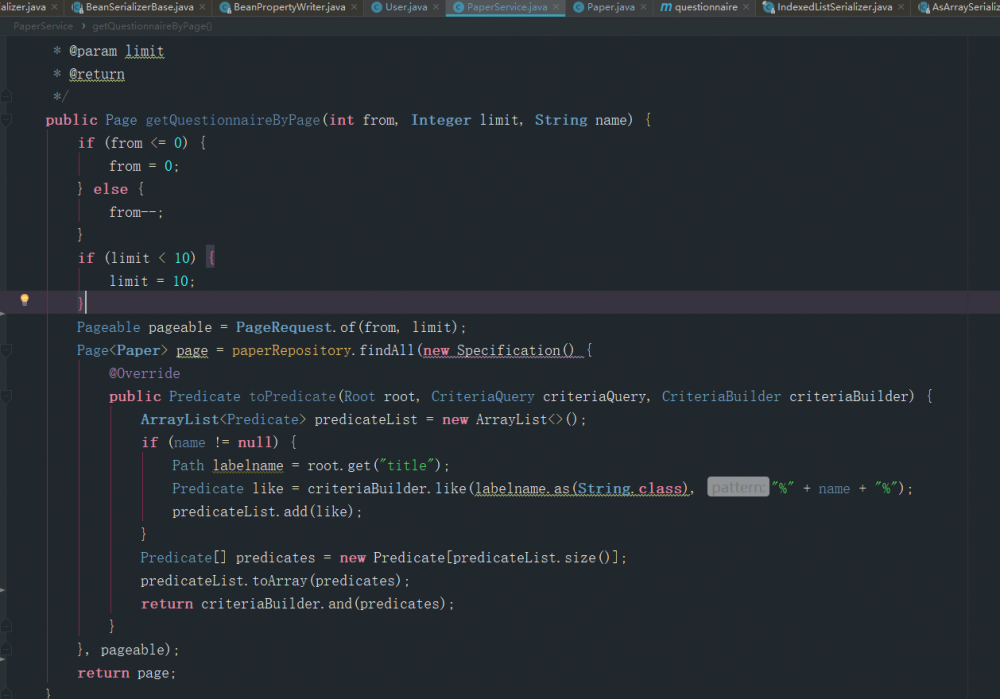The height and width of the screenshot is (699, 1000).
Task: Fold the toPredicate method in gutter
Action: click(6, 397)
